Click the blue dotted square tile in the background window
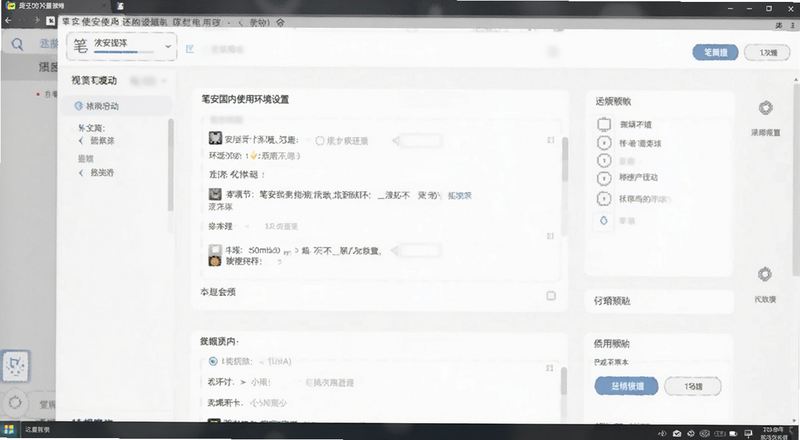800x440 pixels. (15, 365)
